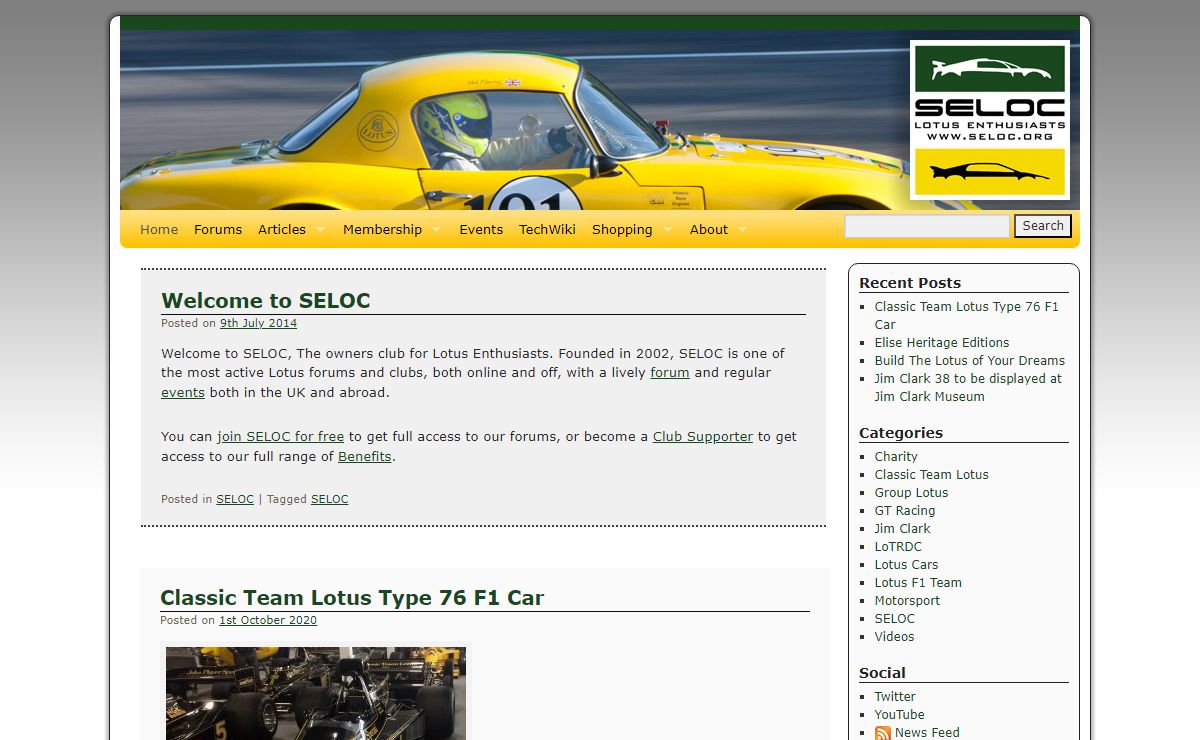Follow the events link in welcome text
The width and height of the screenshot is (1200, 740).
pos(183,392)
